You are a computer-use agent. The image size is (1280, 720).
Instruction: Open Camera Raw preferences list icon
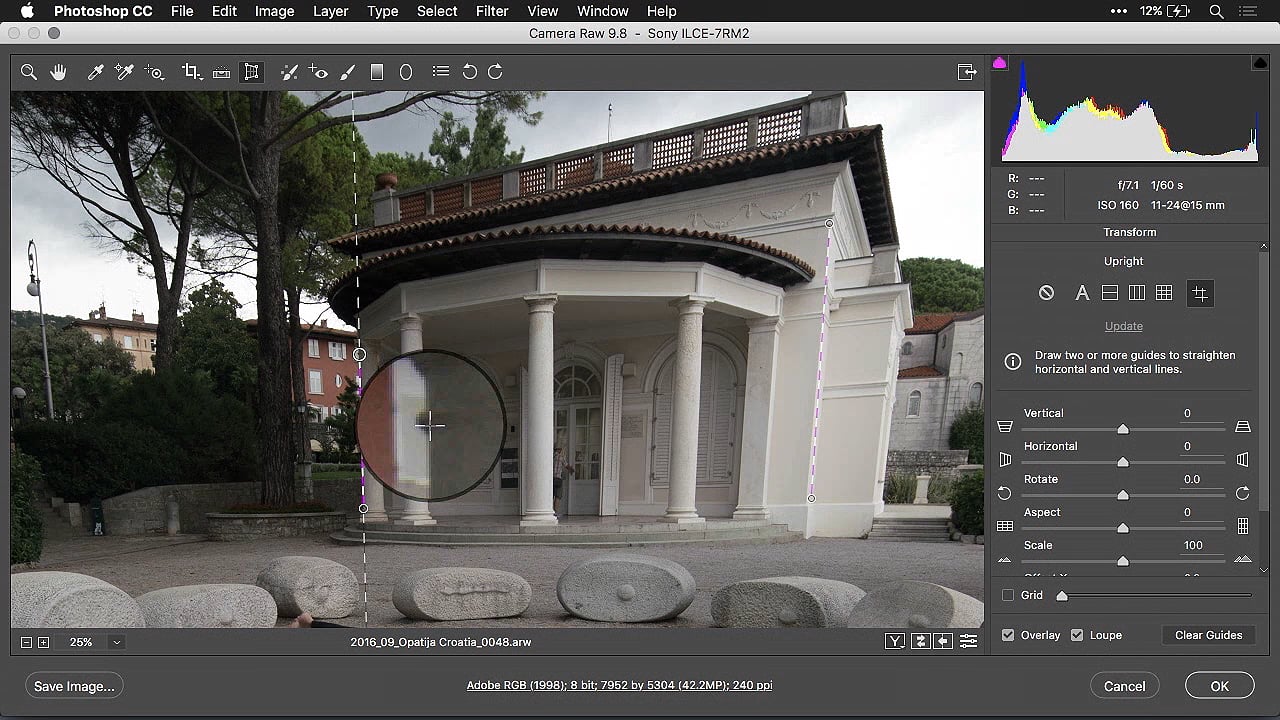[x=440, y=72]
